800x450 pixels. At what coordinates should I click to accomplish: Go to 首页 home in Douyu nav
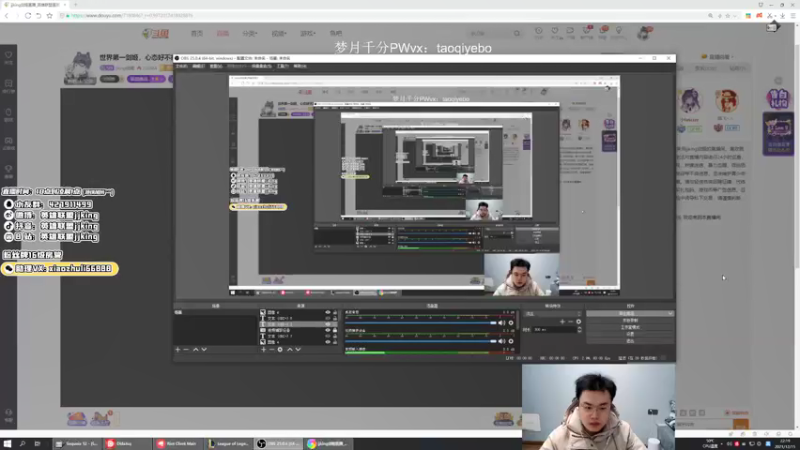coord(197,33)
